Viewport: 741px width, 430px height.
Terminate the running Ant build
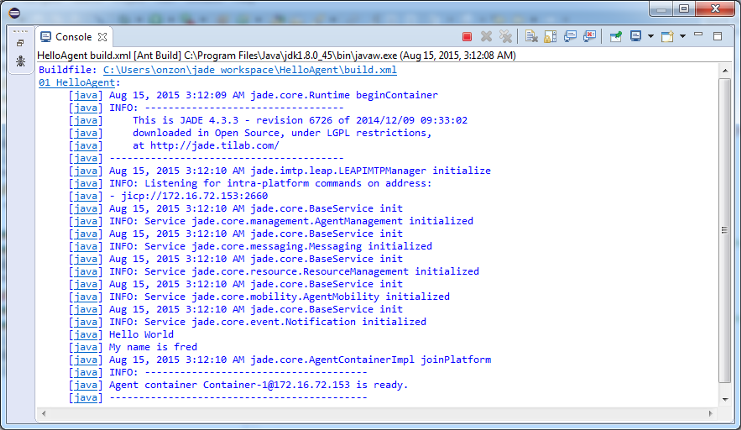coord(467,36)
